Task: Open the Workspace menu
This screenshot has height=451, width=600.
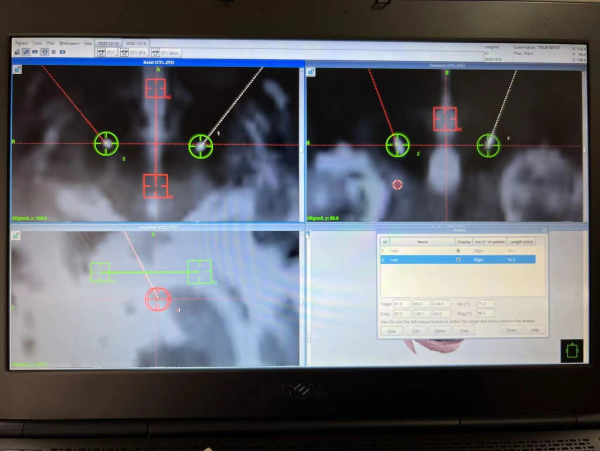Action: pos(69,43)
